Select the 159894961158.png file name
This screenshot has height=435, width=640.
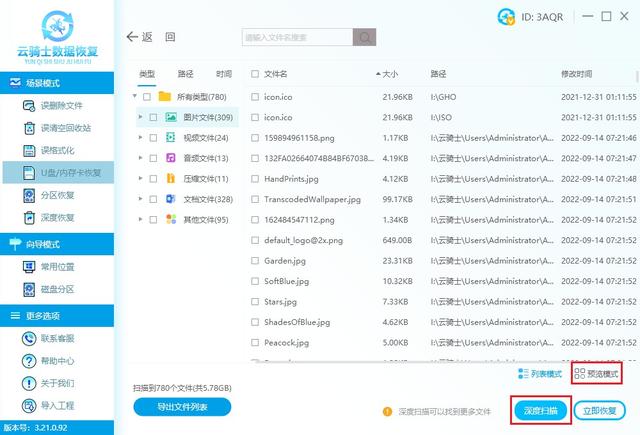(x=299, y=138)
